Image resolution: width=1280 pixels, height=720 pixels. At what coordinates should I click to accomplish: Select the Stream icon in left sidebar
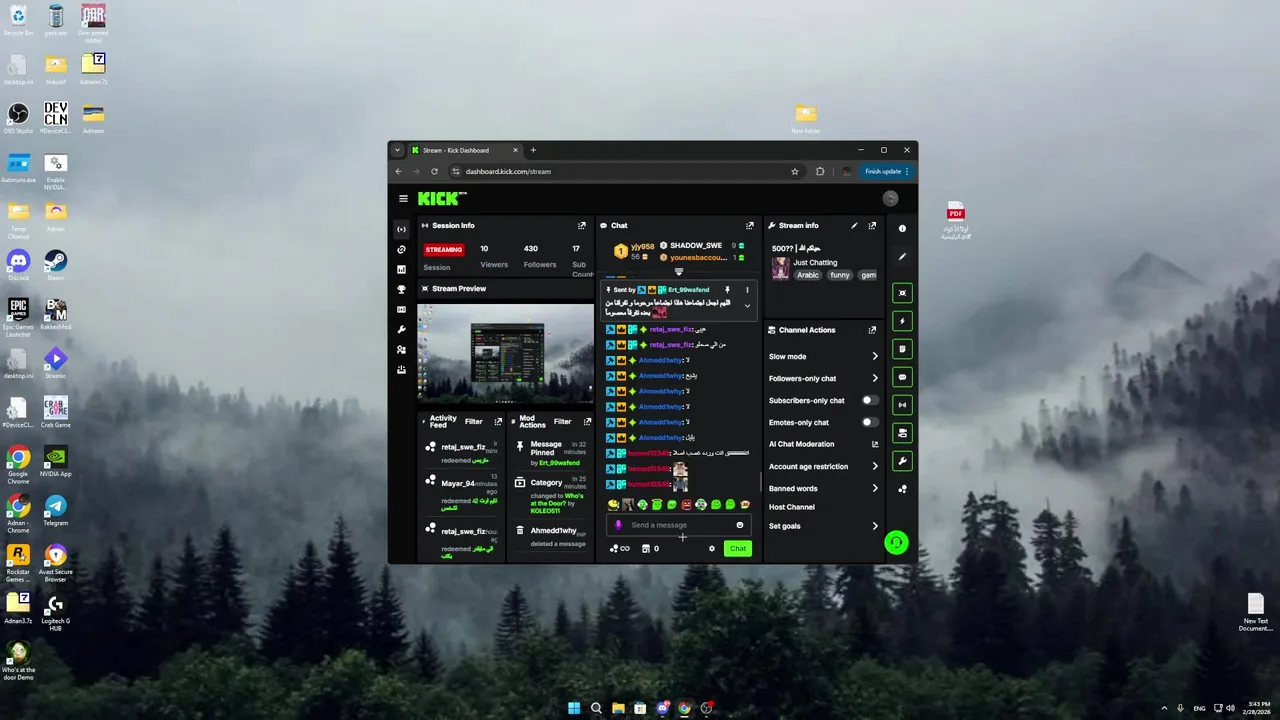tap(401, 229)
